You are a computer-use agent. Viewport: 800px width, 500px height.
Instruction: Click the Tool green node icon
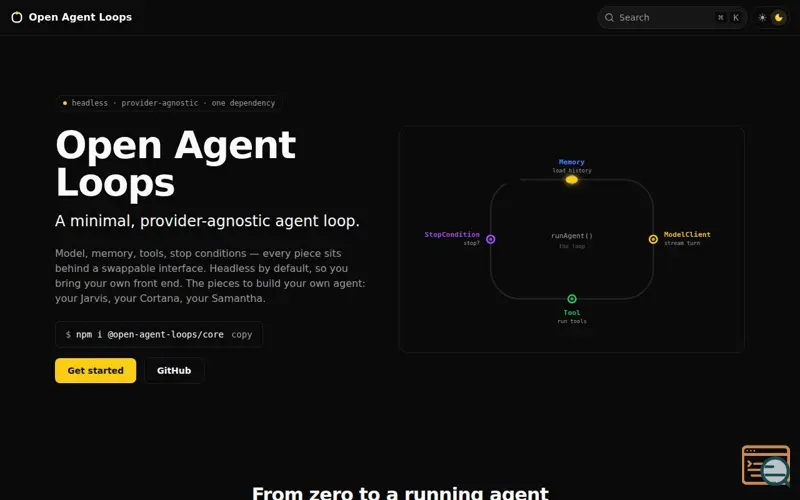572,299
